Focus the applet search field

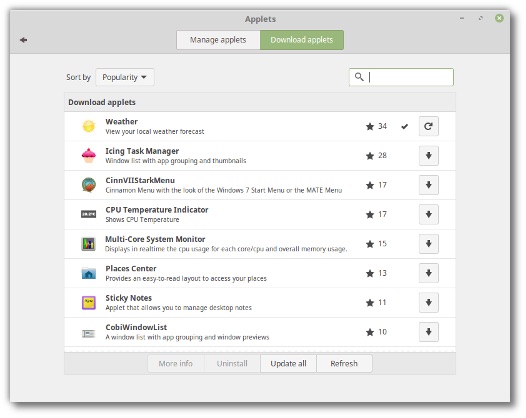401,77
